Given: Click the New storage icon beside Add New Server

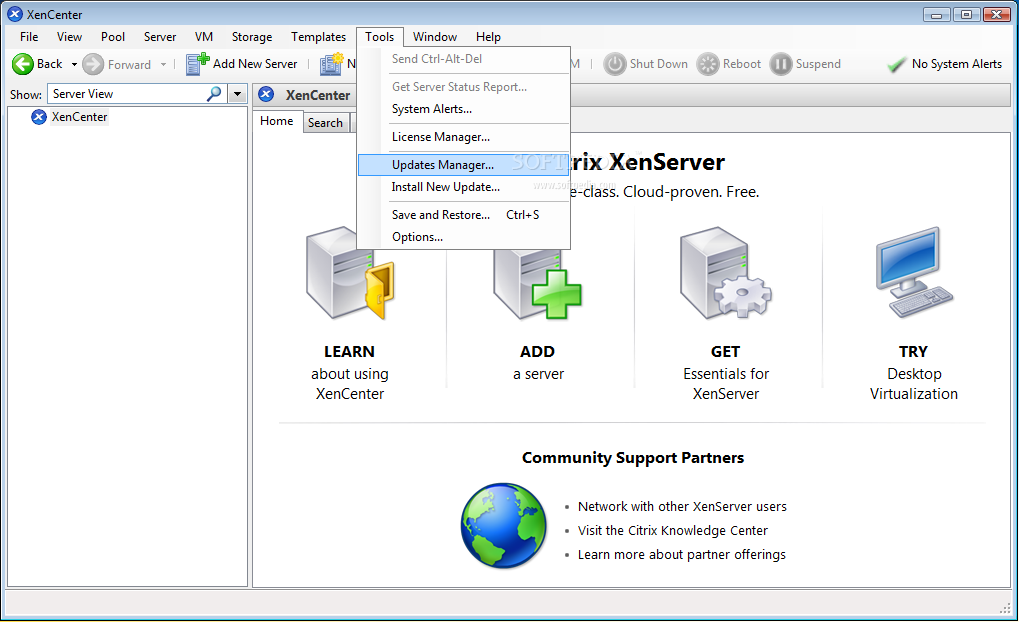Looking at the screenshot, I should [x=331, y=64].
